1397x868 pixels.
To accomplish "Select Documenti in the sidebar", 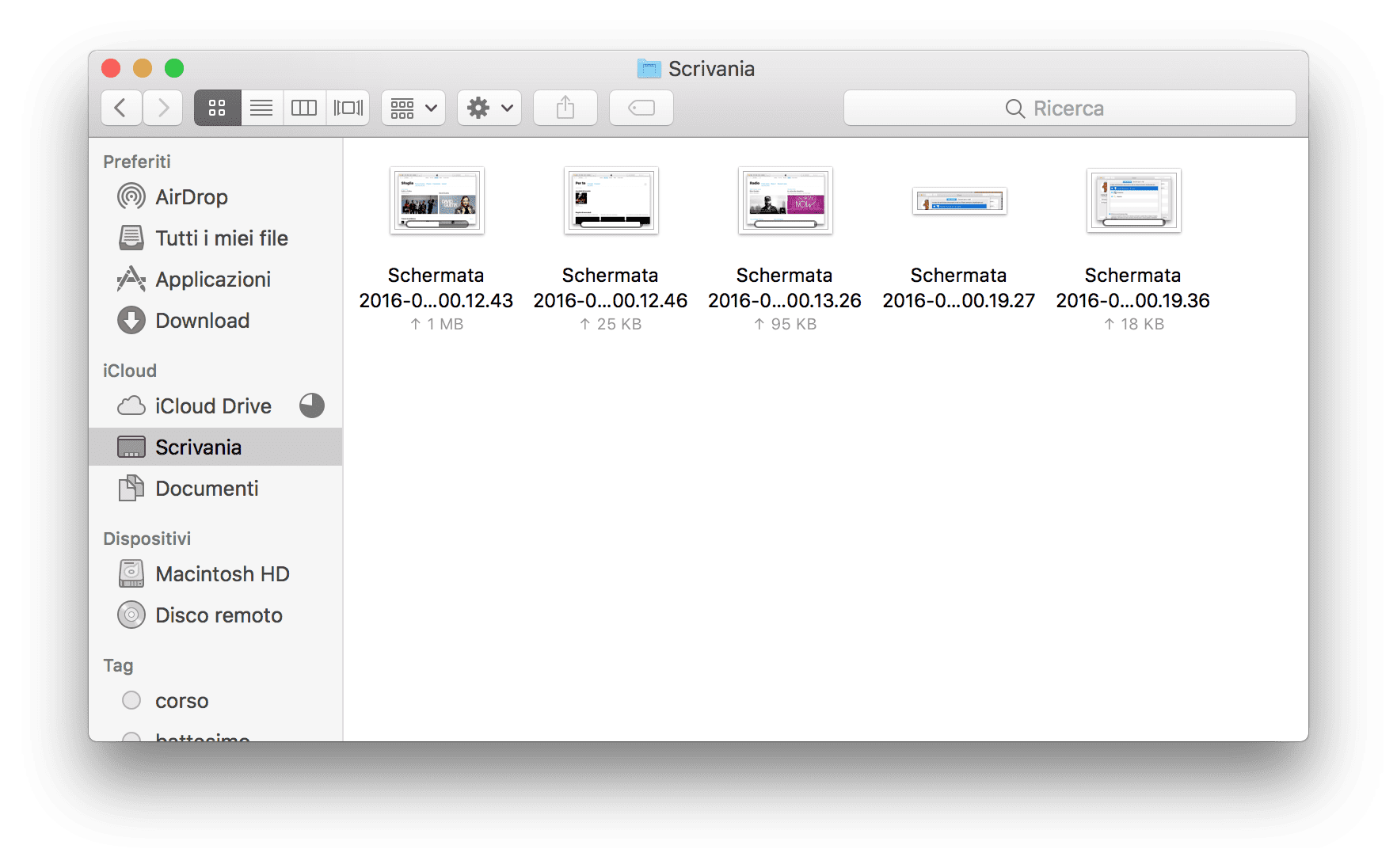I will pyautogui.click(x=206, y=489).
